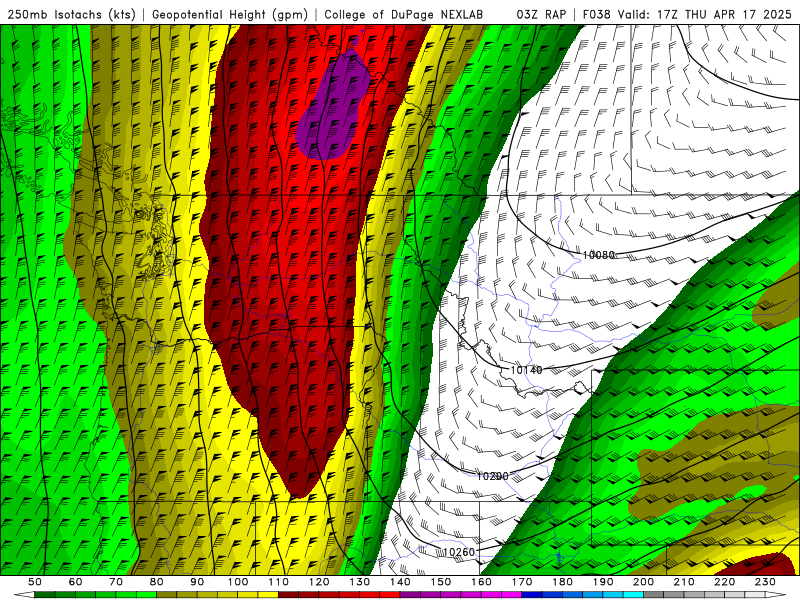Click the 140 value on the color scale

click(400, 582)
